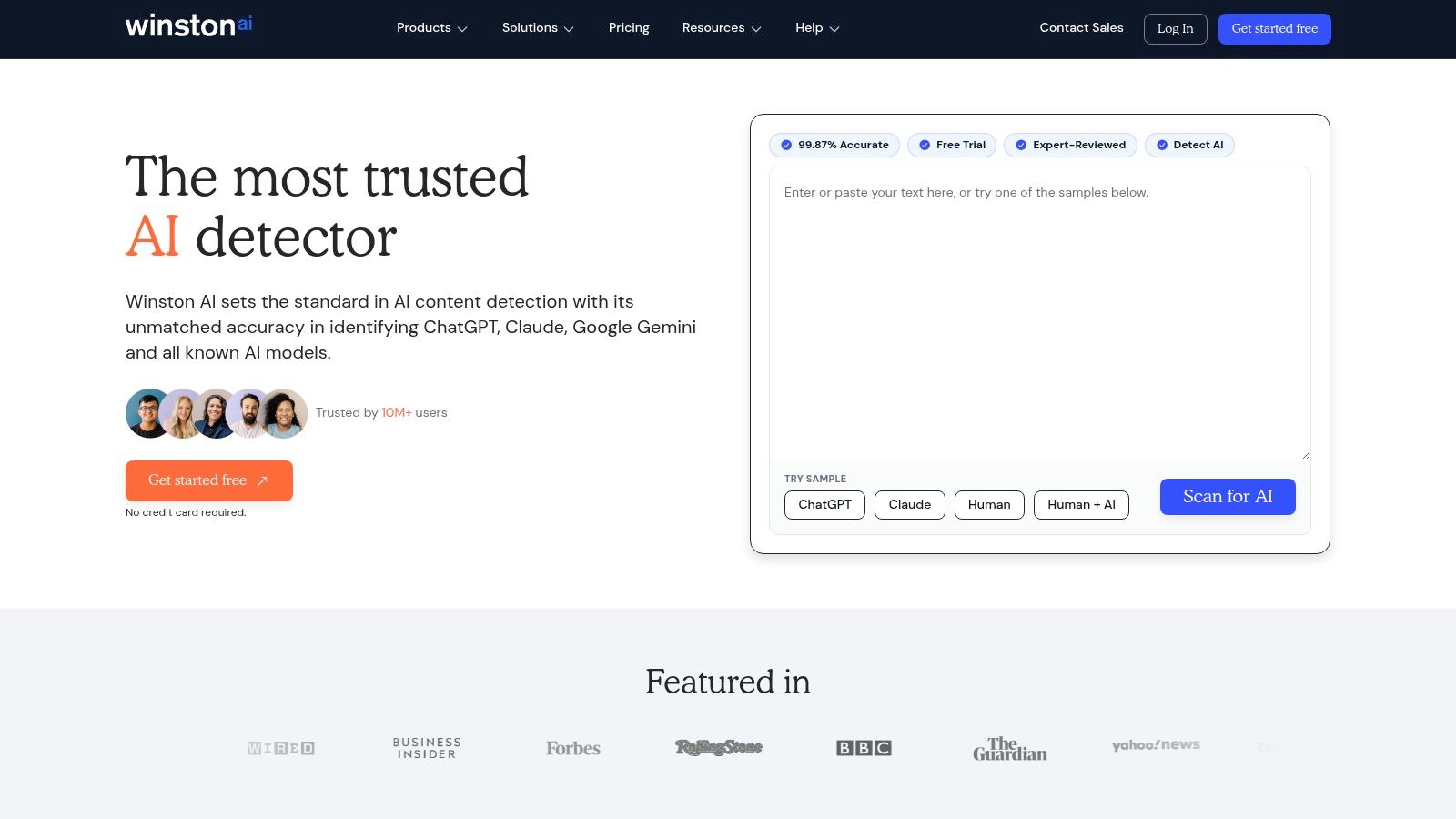
Task: Select the Human + AI sample
Action: coord(1081,505)
